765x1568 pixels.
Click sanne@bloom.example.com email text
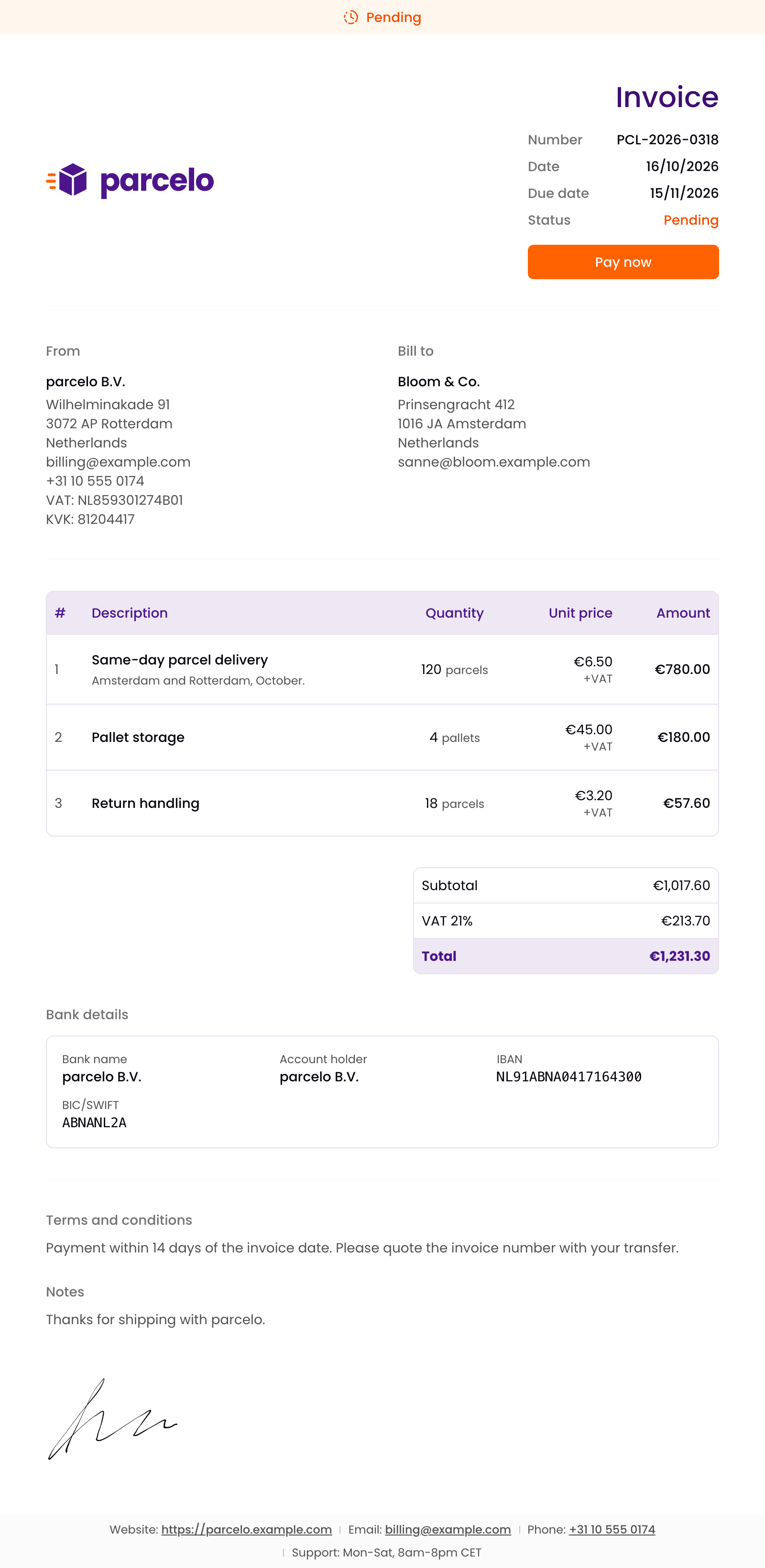pyautogui.click(x=493, y=462)
